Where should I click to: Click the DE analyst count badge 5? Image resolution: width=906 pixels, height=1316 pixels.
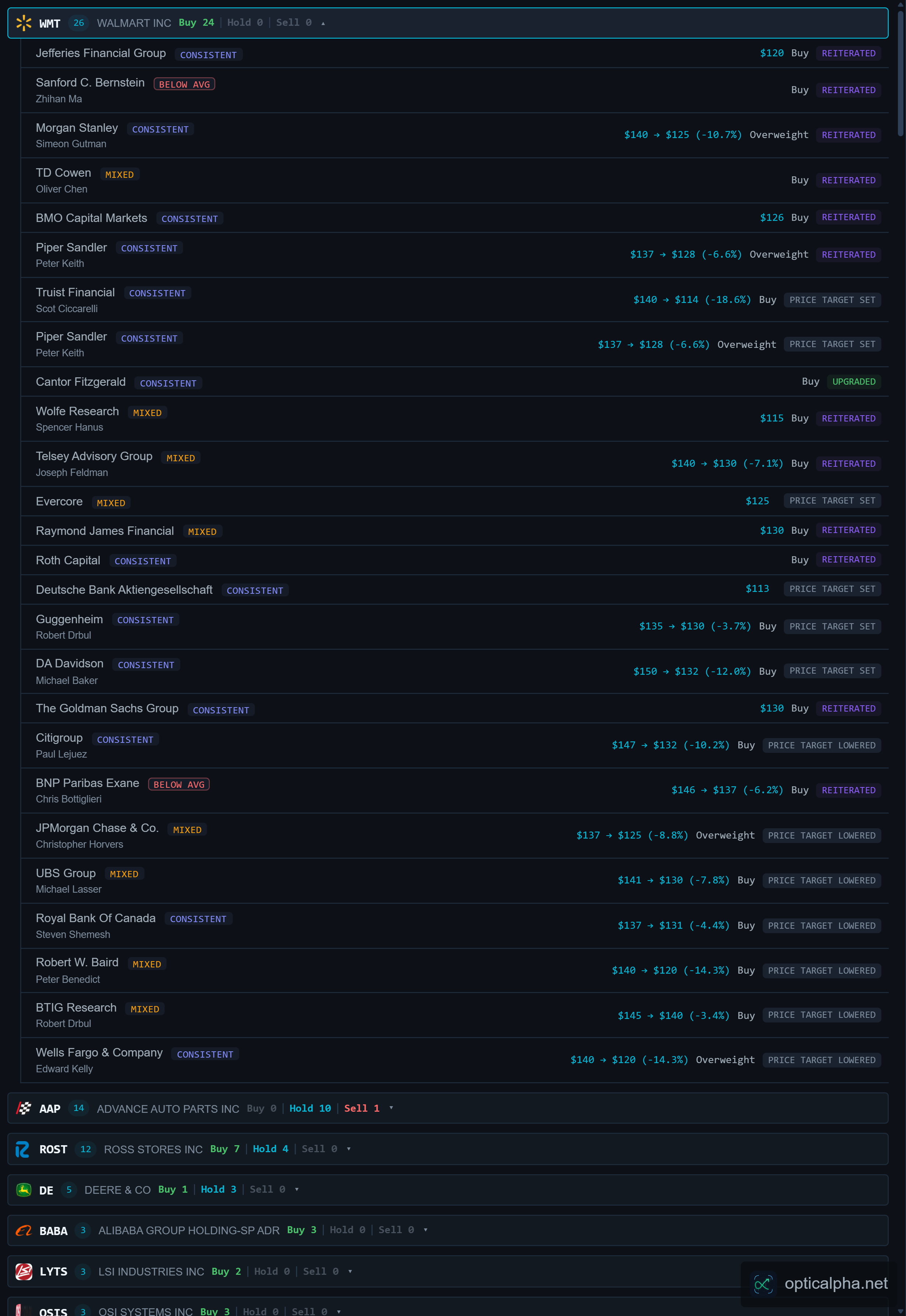pos(69,1189)
